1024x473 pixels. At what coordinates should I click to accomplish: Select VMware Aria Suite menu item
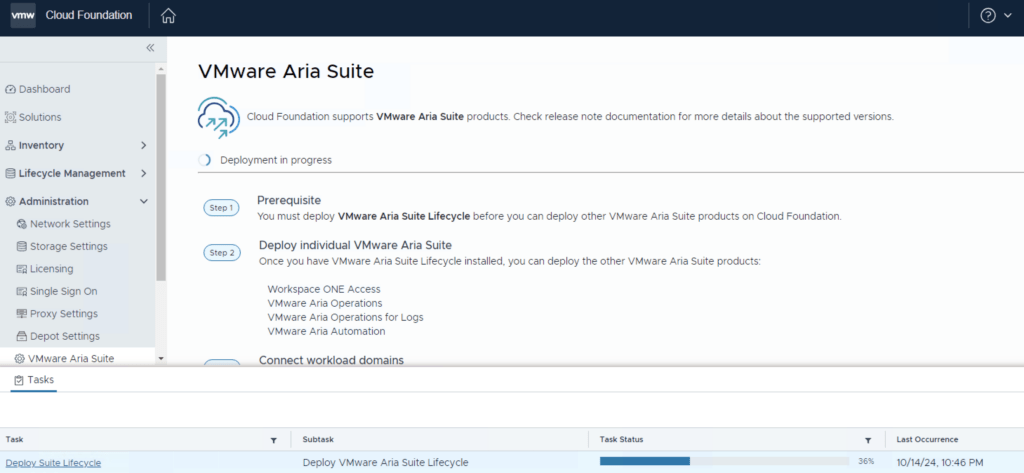click(70, 358)
